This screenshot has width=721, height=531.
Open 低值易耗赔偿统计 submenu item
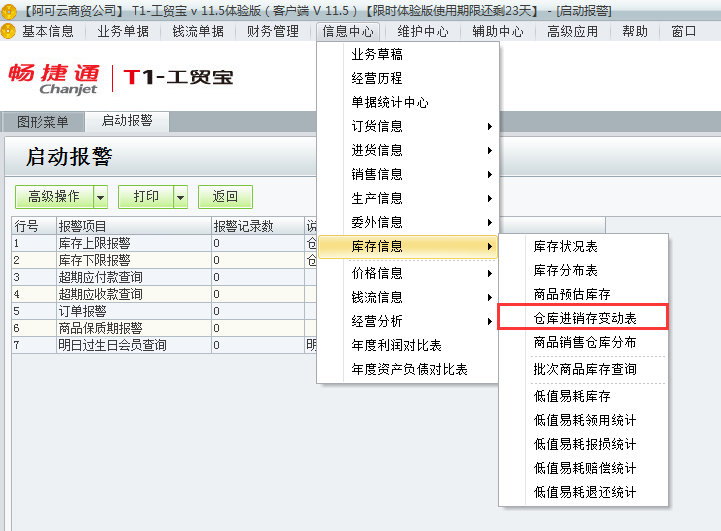(x=583, y=468)
